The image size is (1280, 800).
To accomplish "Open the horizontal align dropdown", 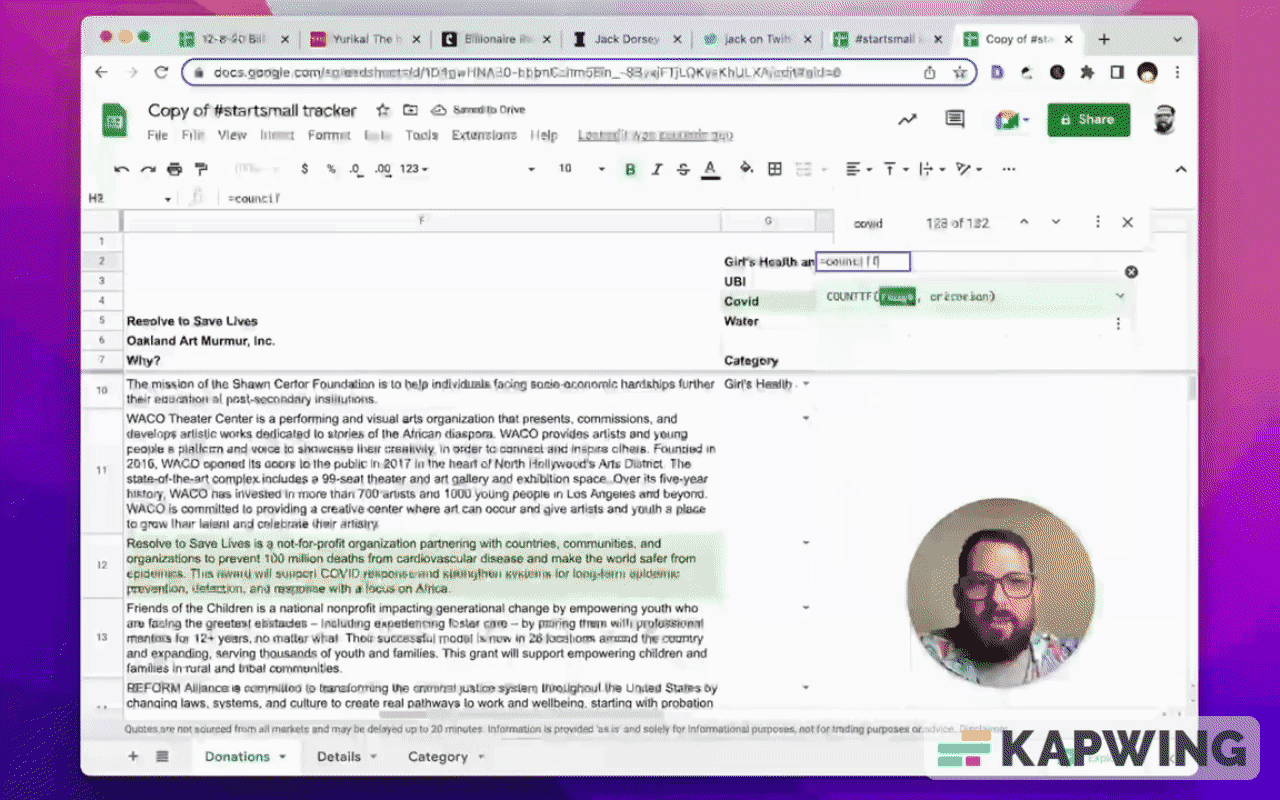I will (858, 169).
